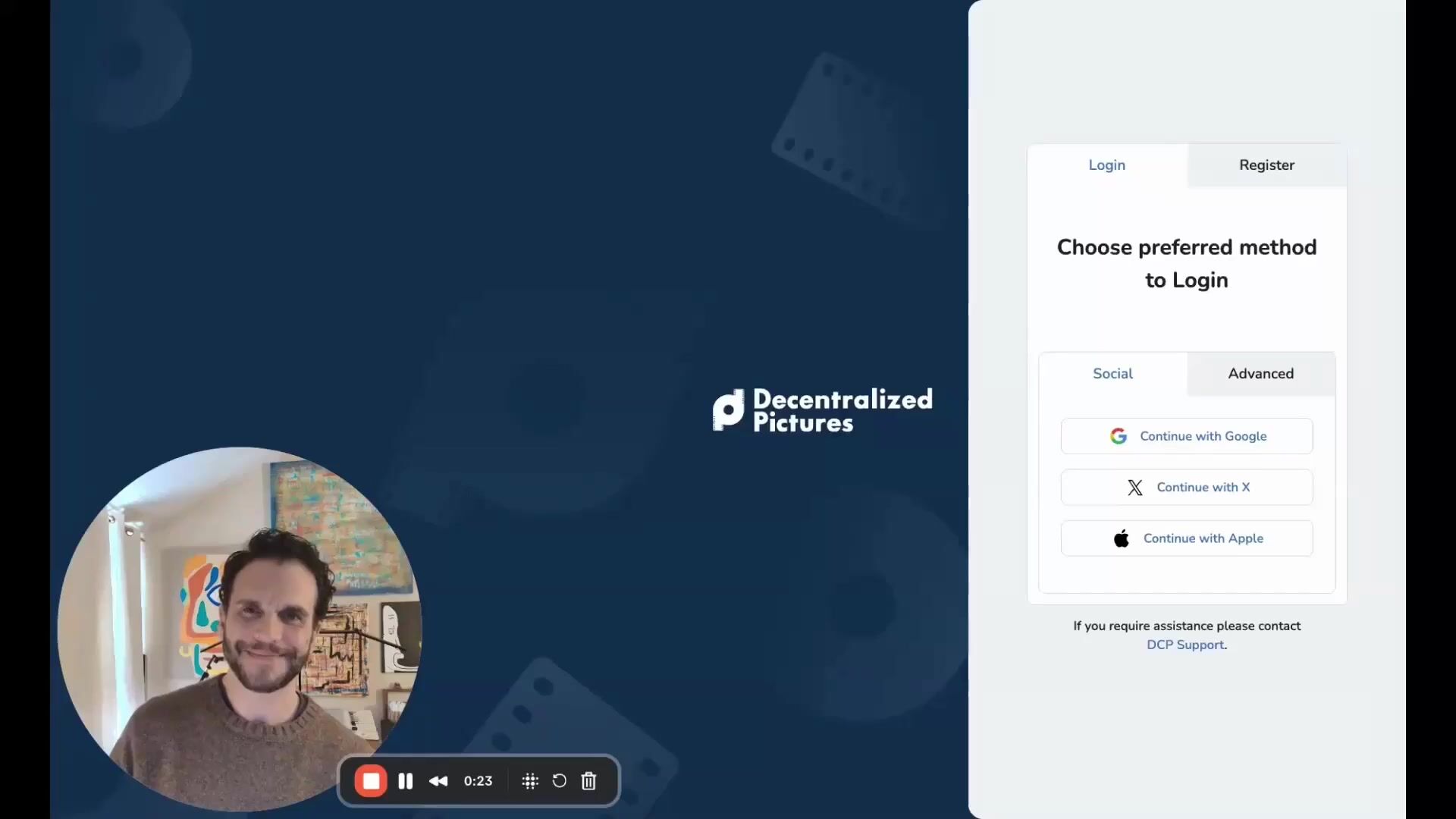Select the Login tab
The height and width of the screenshot is (819, 1456).
(x=1106, y=165)
